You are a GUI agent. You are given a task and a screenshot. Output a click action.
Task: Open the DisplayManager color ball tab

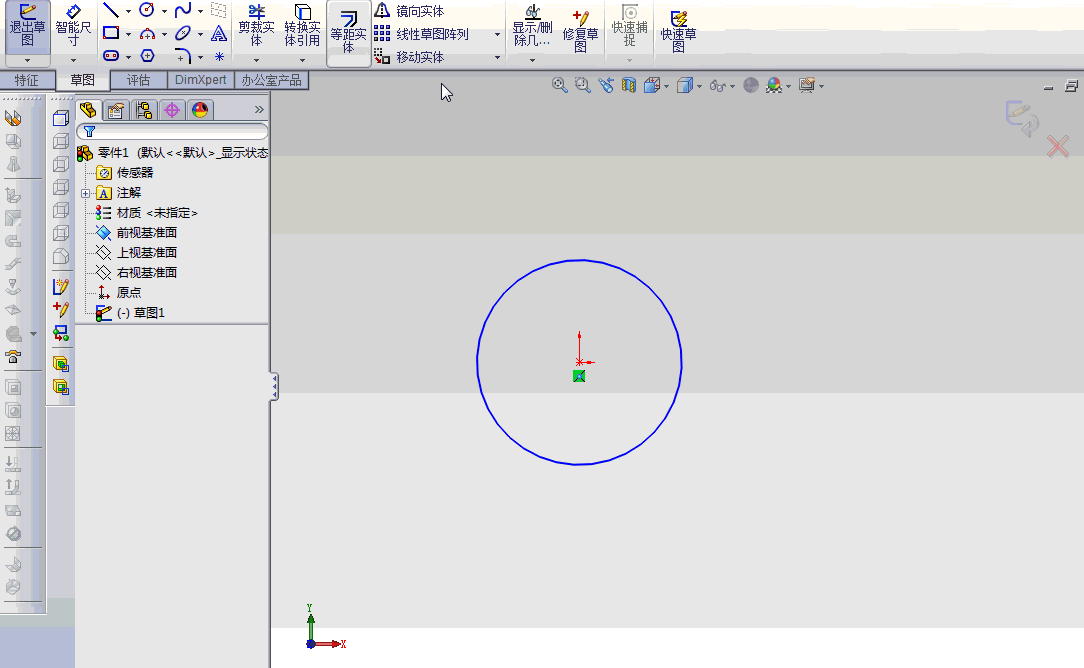[x=200, y=110]
